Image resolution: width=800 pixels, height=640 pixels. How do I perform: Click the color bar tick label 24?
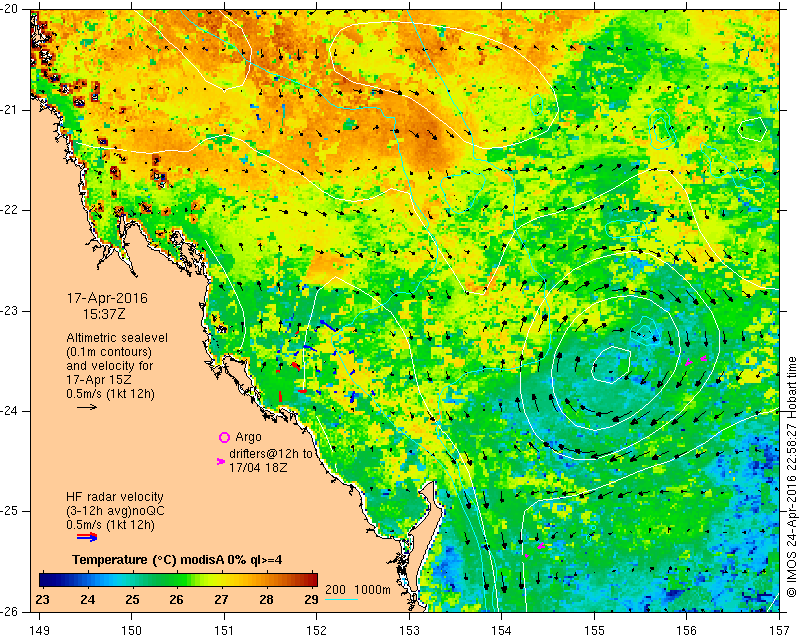(x=87, y=599)
